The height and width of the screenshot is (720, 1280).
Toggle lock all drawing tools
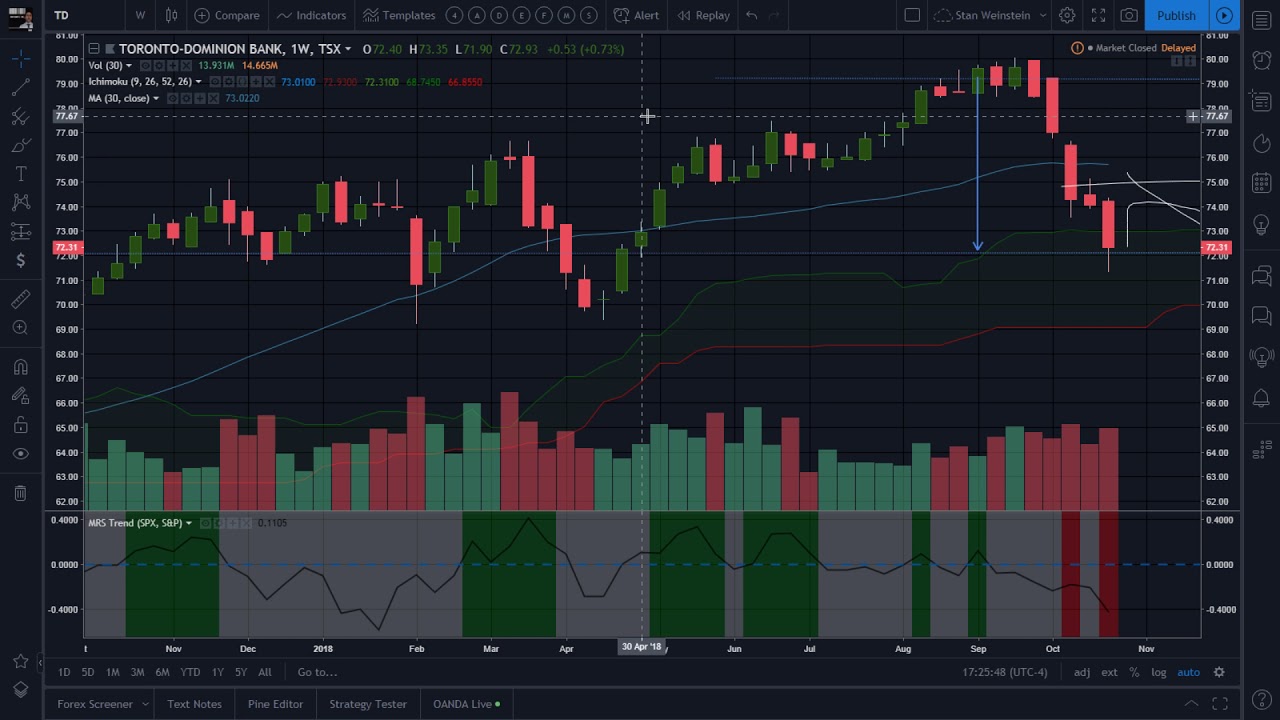point(20,425)
